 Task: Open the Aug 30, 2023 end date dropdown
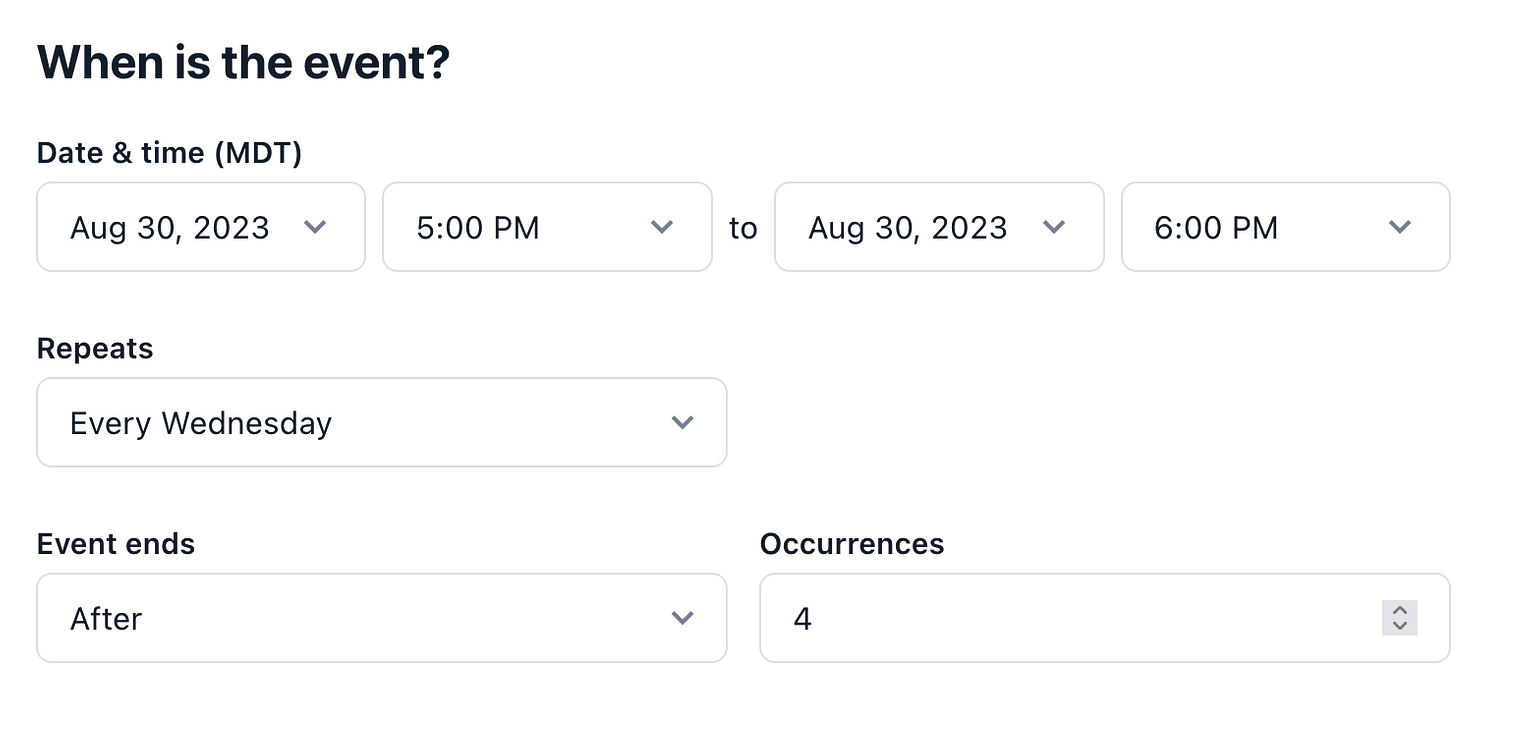click(x=938, y=228)
